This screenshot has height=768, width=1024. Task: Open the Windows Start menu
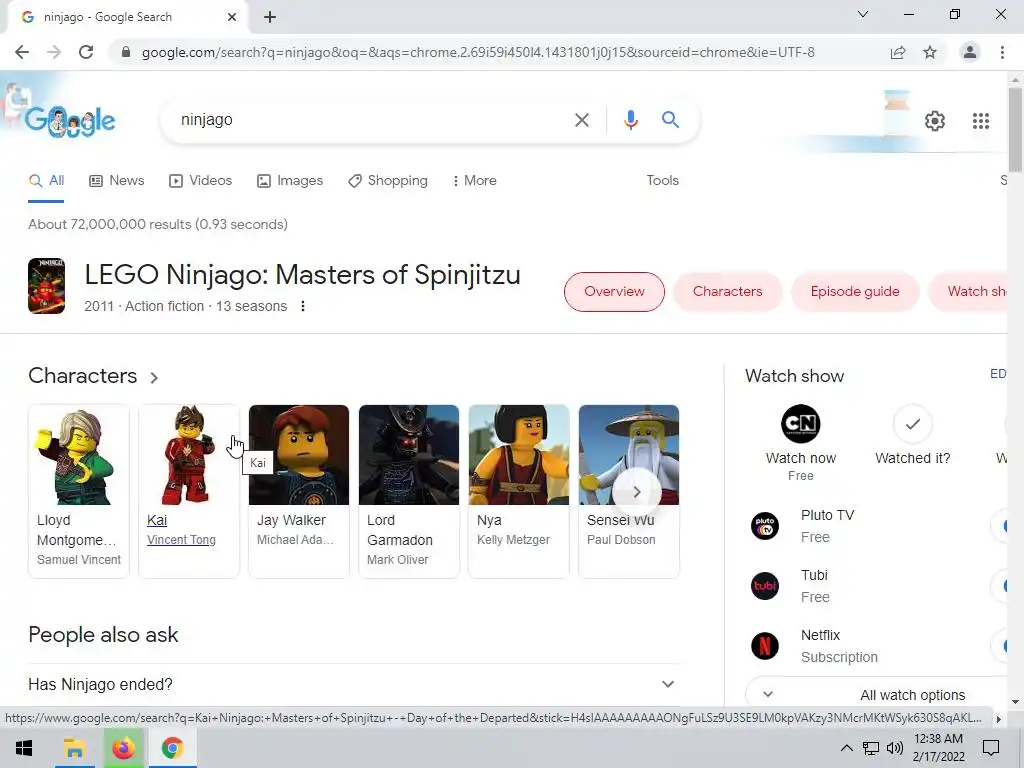tap(24, 748)
